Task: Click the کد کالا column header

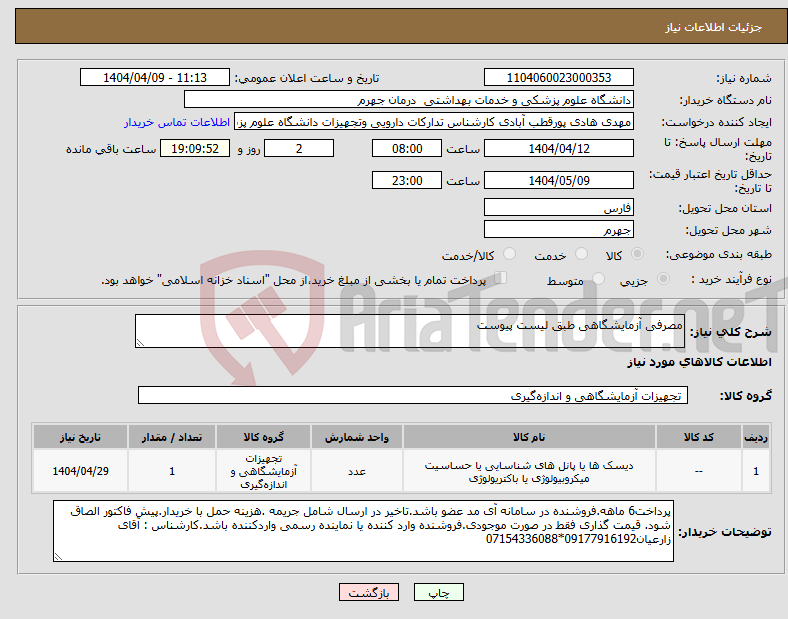Action: point(699,437)
